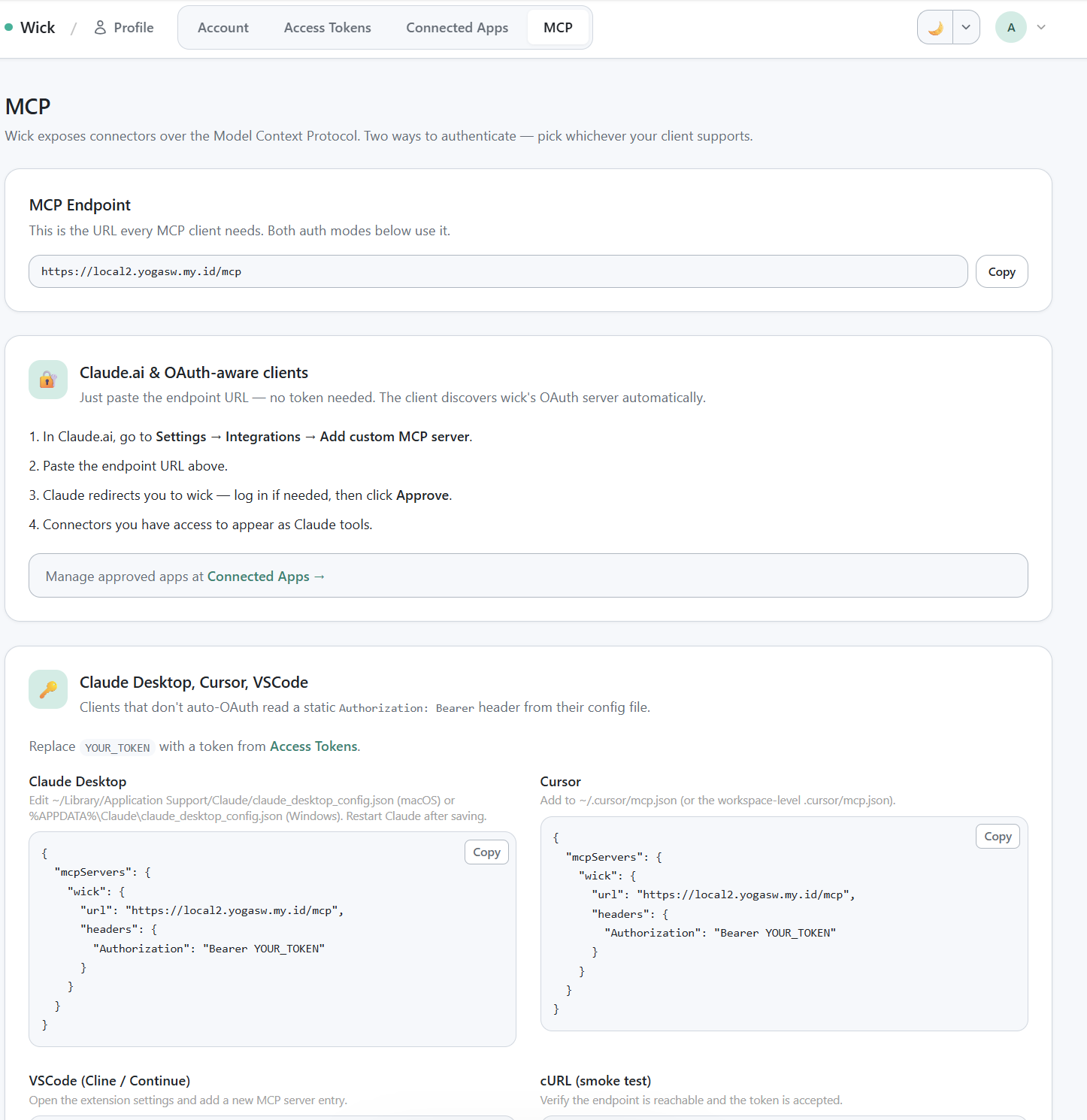This screenshot has width=1087, height=1120.
Task: Click the "VSCode (Cline / Continue)" subheading
Action: [110, 1081]
